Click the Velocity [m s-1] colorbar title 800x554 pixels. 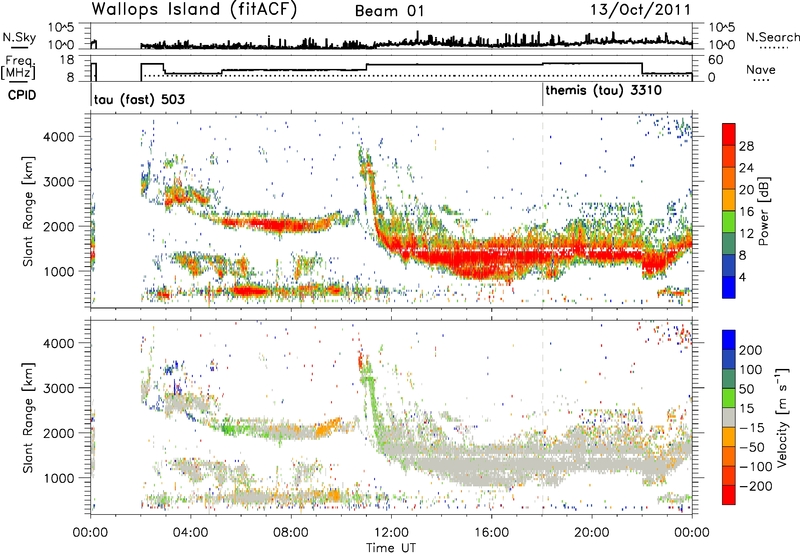tap(782, 417)
